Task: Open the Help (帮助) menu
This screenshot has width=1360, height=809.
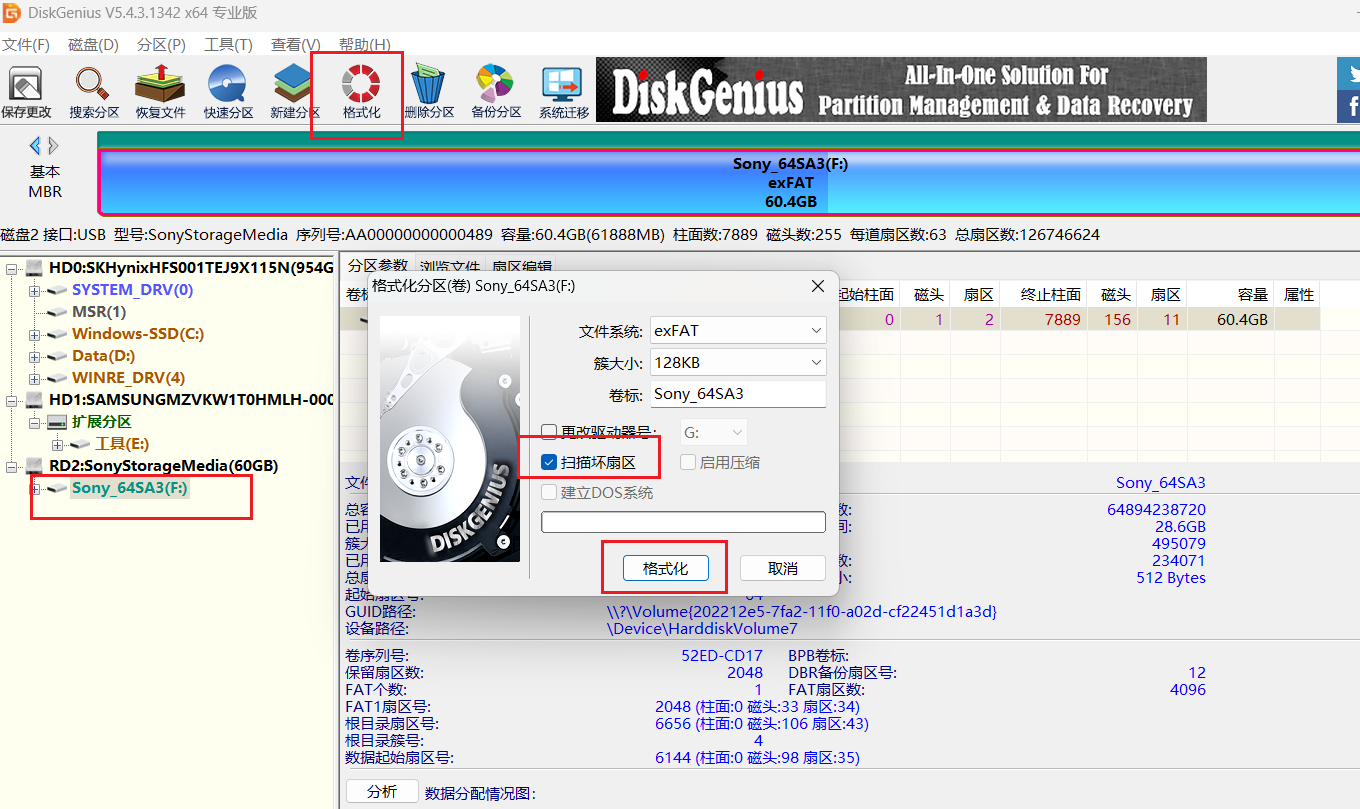Action: [364, 45]
